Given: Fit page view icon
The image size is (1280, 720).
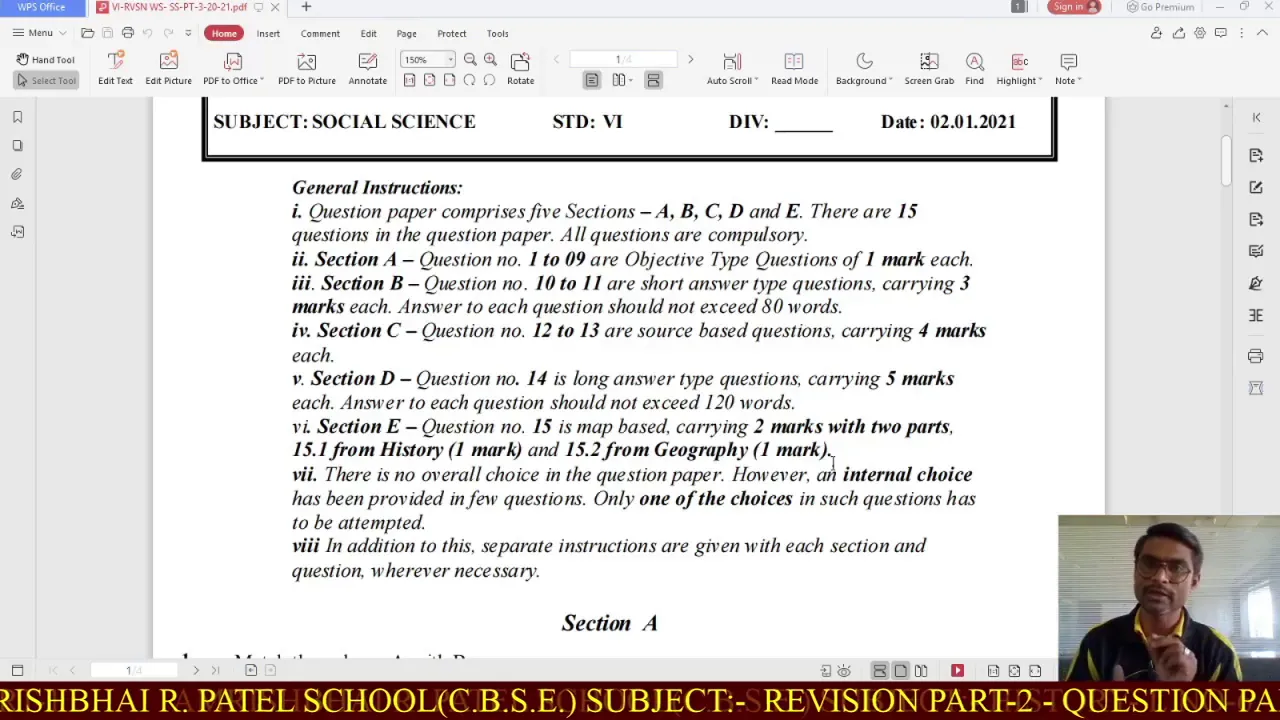Looking at the screenshot, I should [429, 80].
